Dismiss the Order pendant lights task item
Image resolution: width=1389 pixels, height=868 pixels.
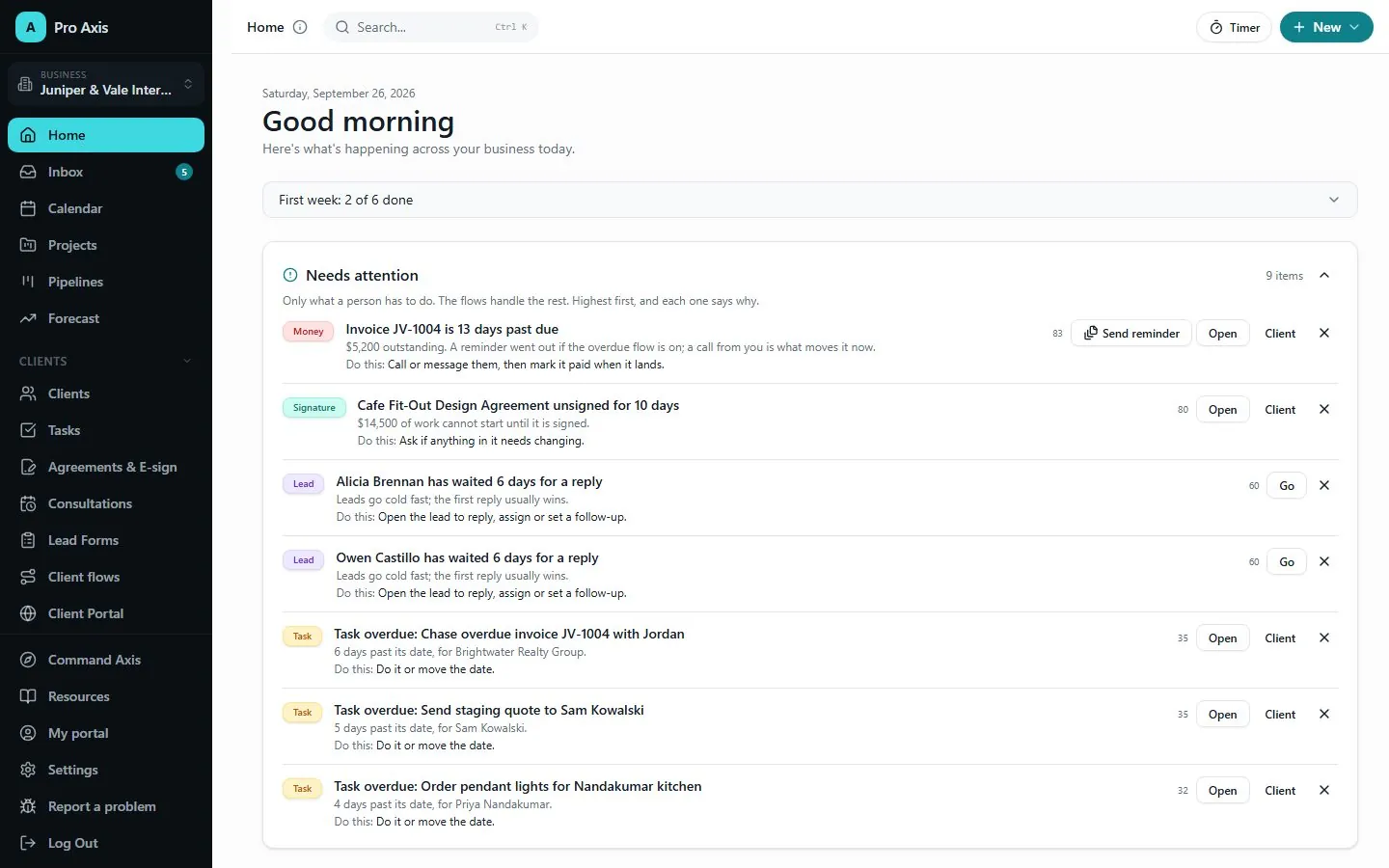pyautogui.click(x=1324, y=790)
